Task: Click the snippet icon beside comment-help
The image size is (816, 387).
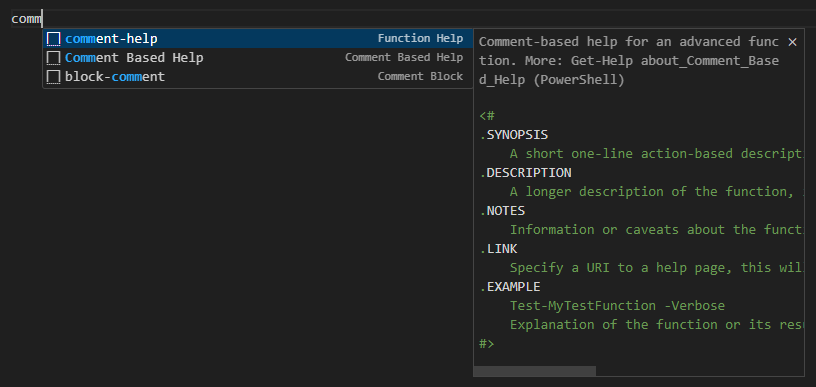Action: click(54, 38)
